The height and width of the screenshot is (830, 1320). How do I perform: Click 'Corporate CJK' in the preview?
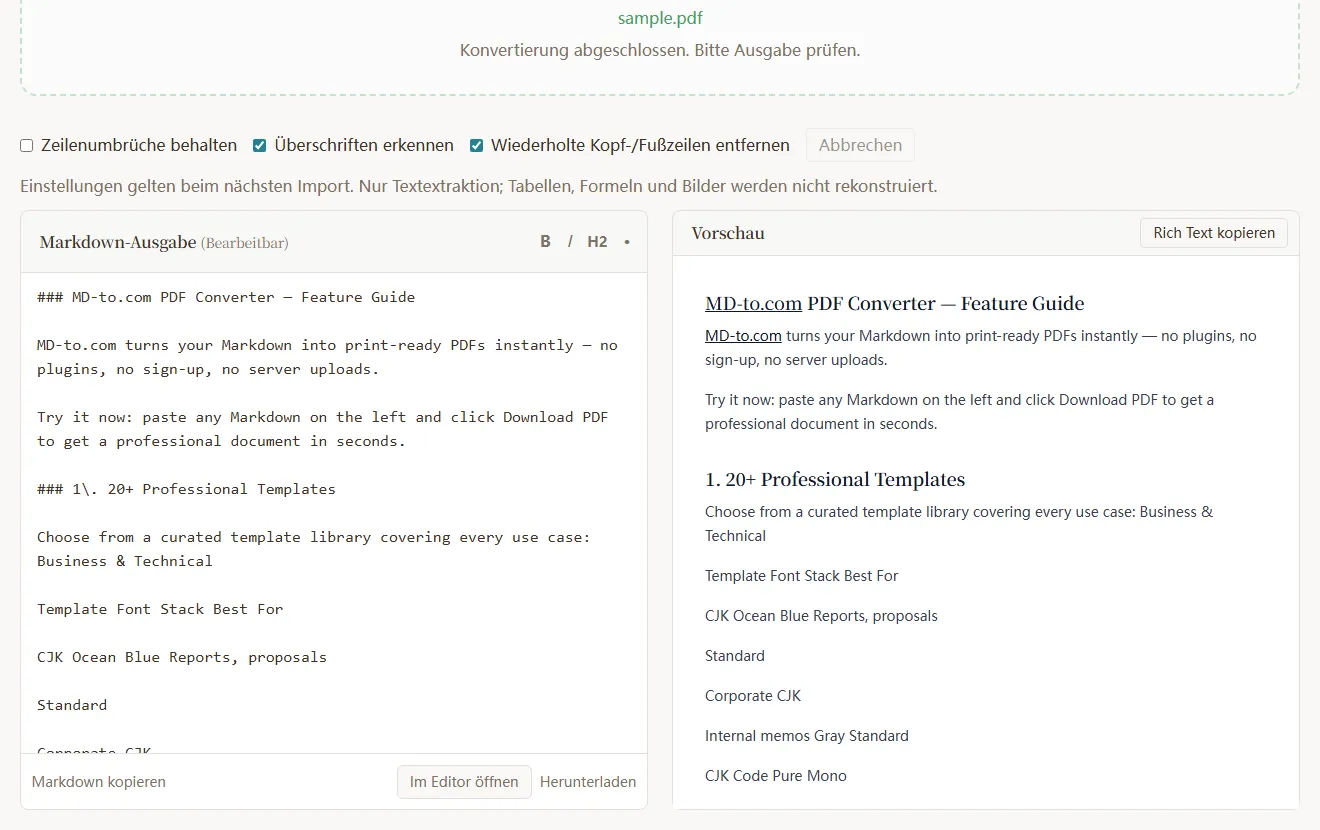753,696
